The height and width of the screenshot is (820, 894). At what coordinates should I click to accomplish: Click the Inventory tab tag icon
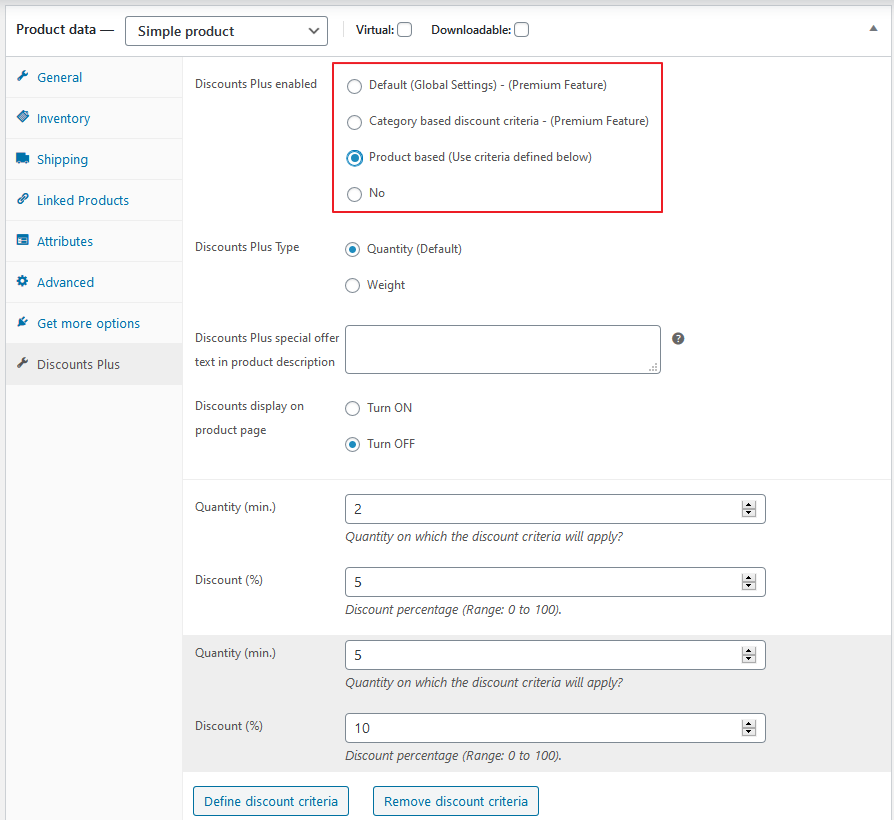pyautogui.click(x=23, y=117)
